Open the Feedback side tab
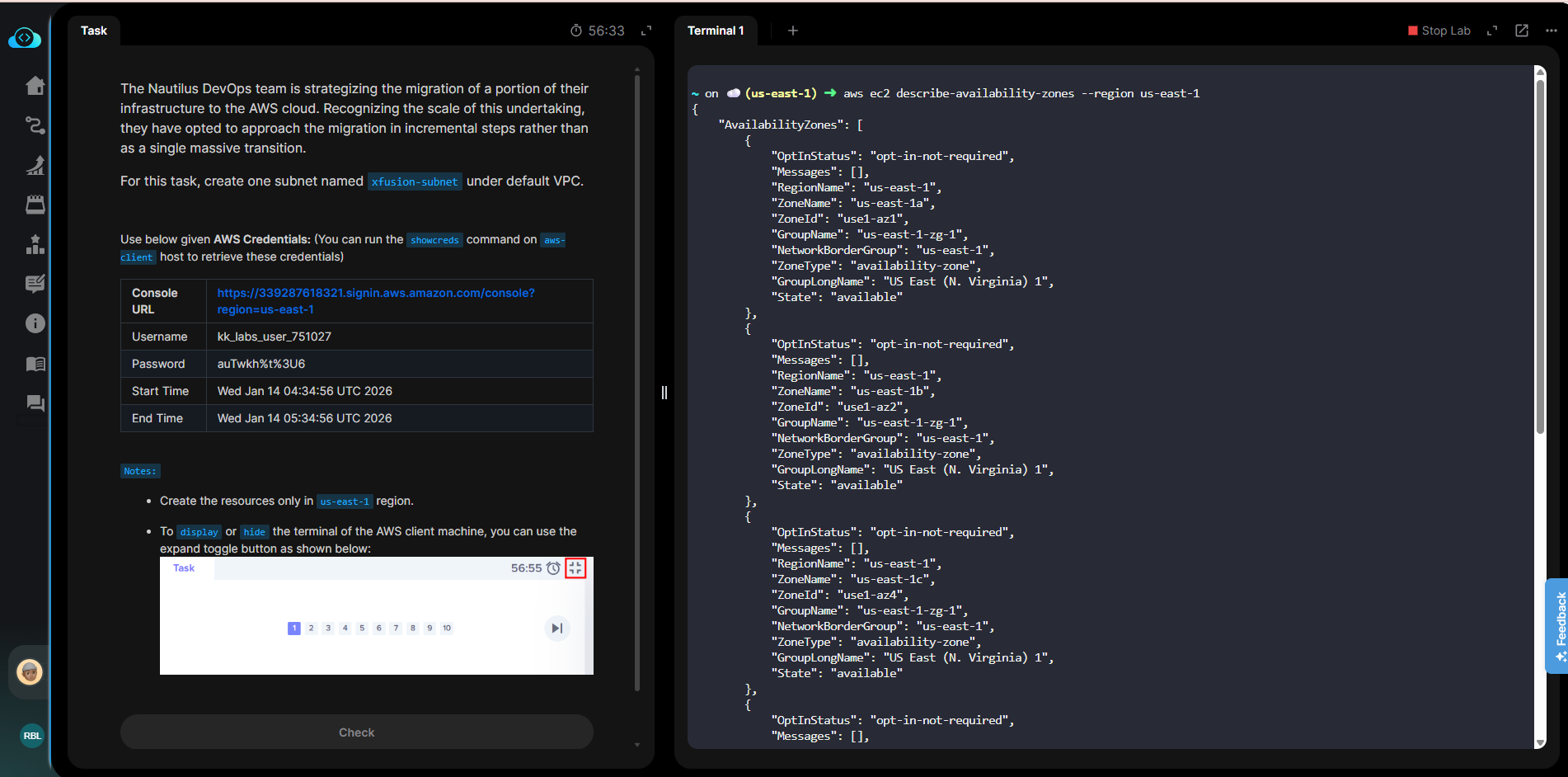Image resolution: width=1568 pixels, height=777 pixels. tap(1558, 625)
